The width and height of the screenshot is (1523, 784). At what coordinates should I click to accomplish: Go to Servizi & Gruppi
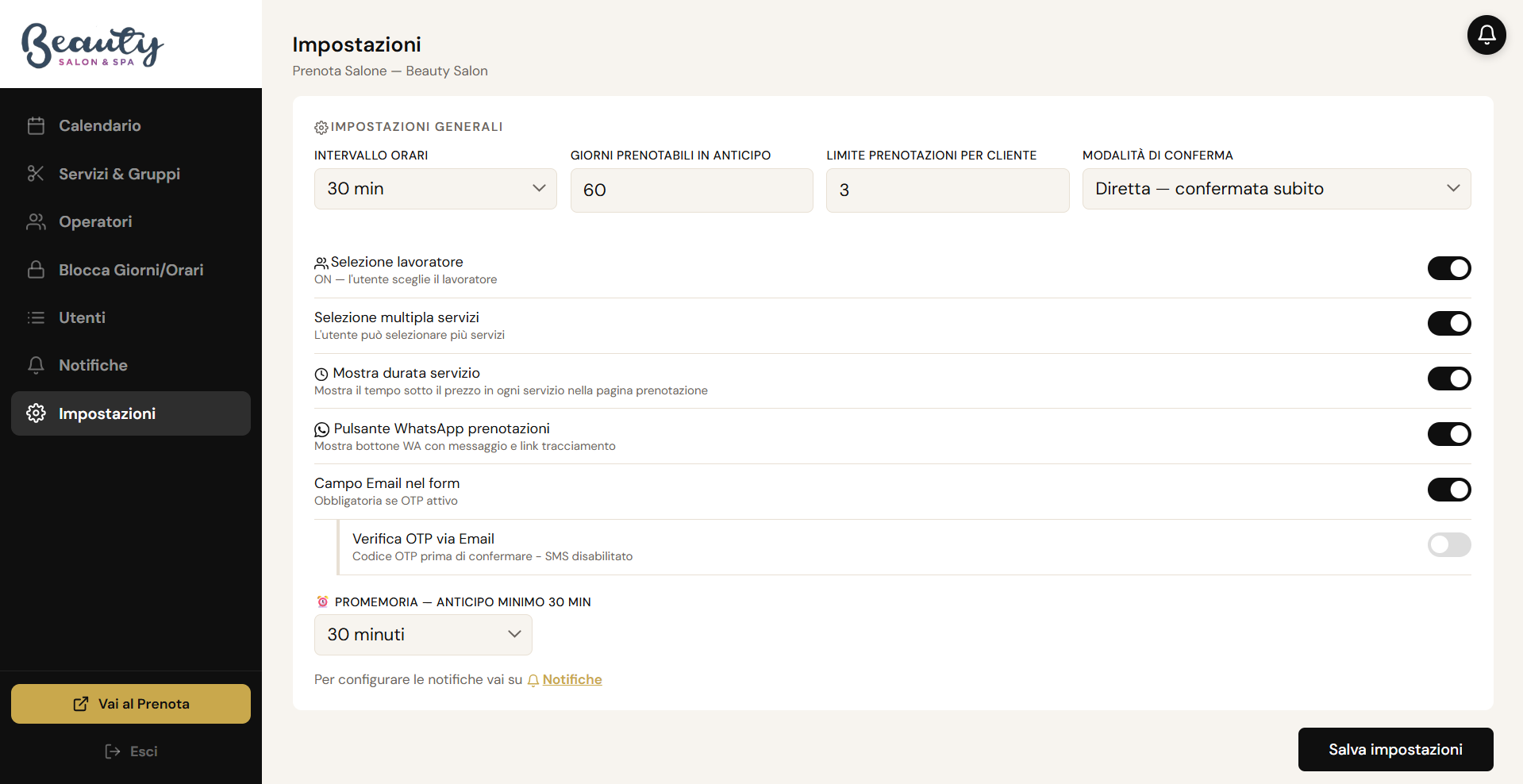coord(131,174)
